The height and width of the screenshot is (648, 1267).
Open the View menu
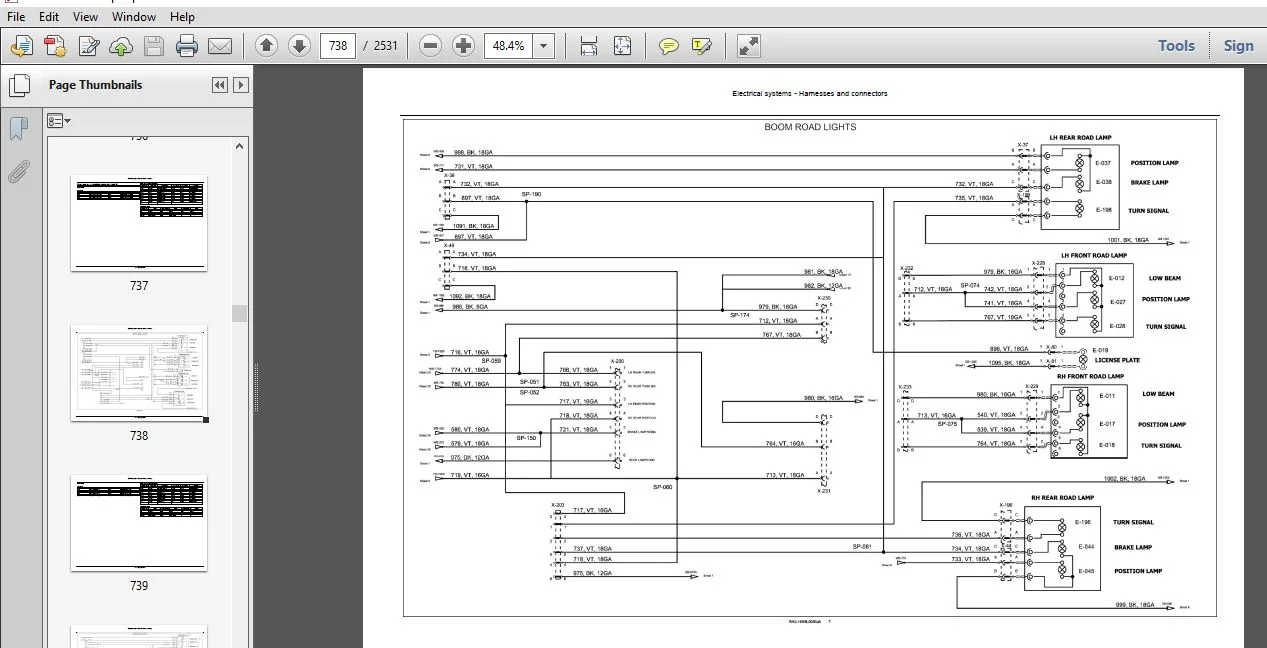click(86, 17)
